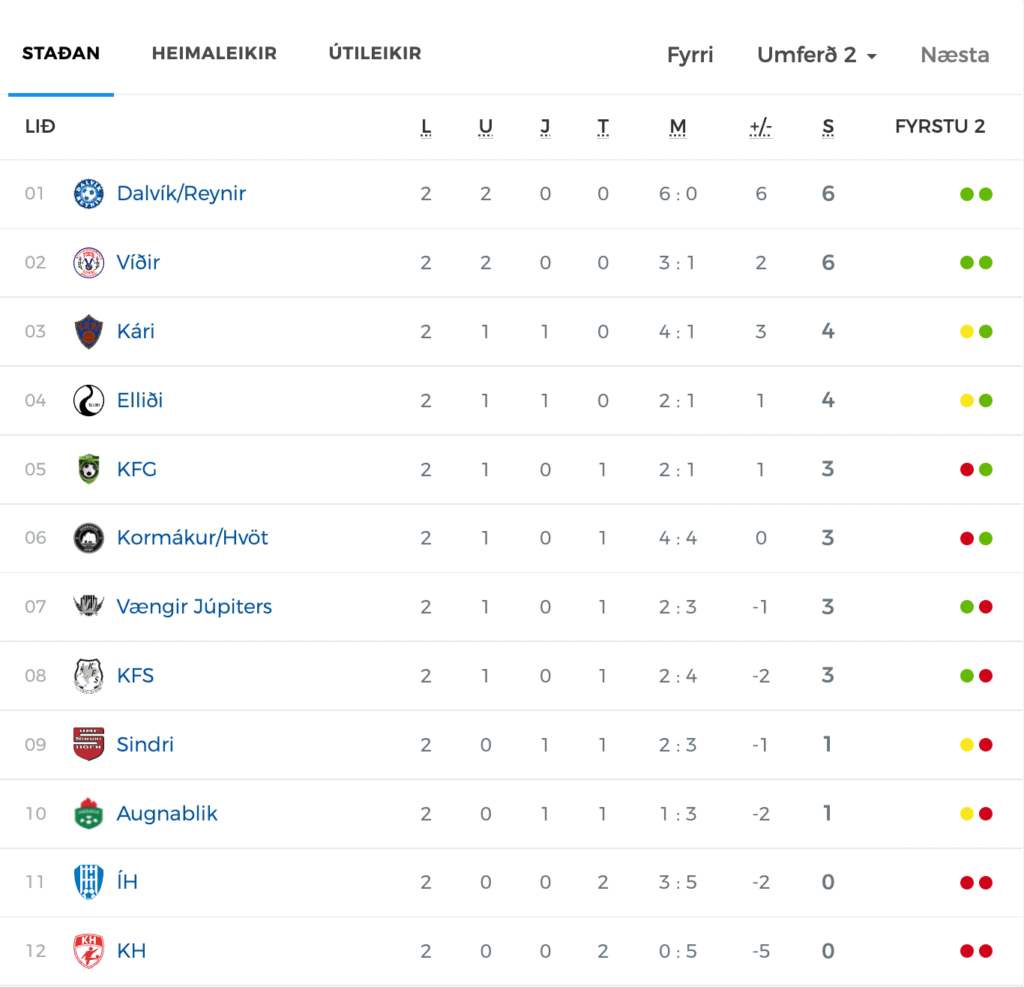Open the Umferð 2 round dropdown
The image size is (1024, 987).
816,55
